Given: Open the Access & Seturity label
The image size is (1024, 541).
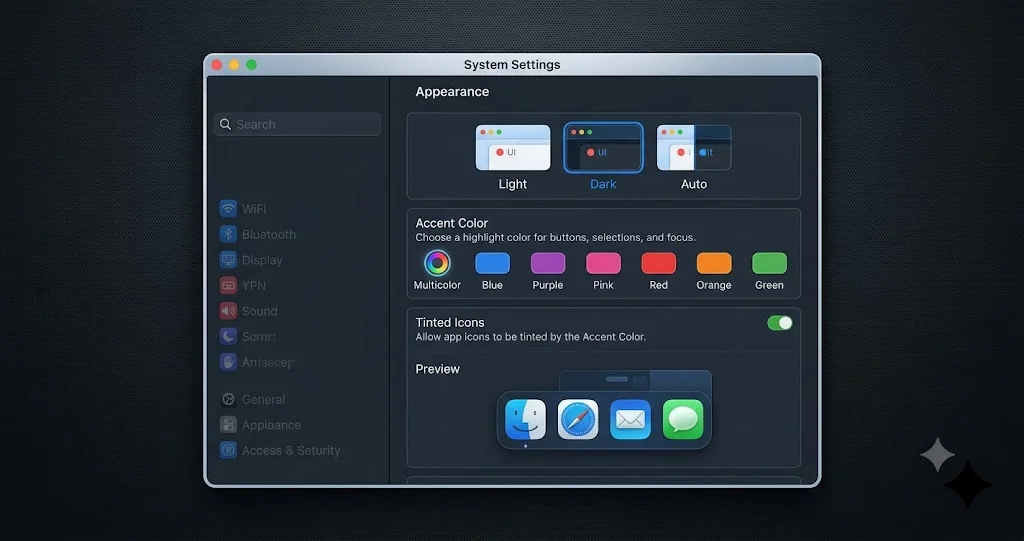Looking at the screenshot, I should [291, 451].
